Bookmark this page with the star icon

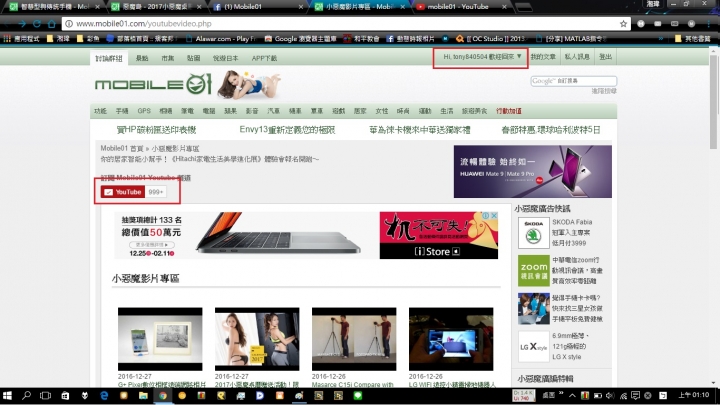(623, 23)
